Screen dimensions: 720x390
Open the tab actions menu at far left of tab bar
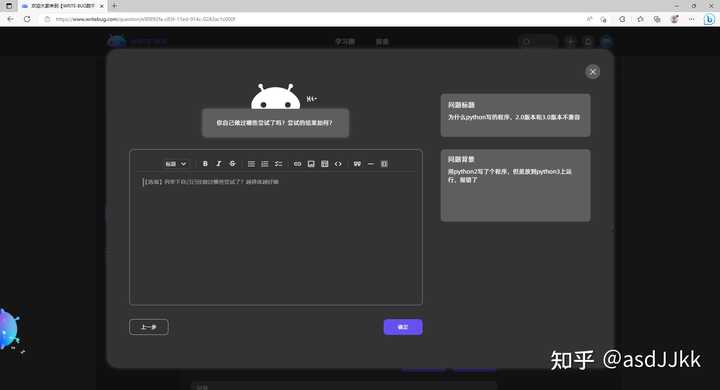click(9, 6)
